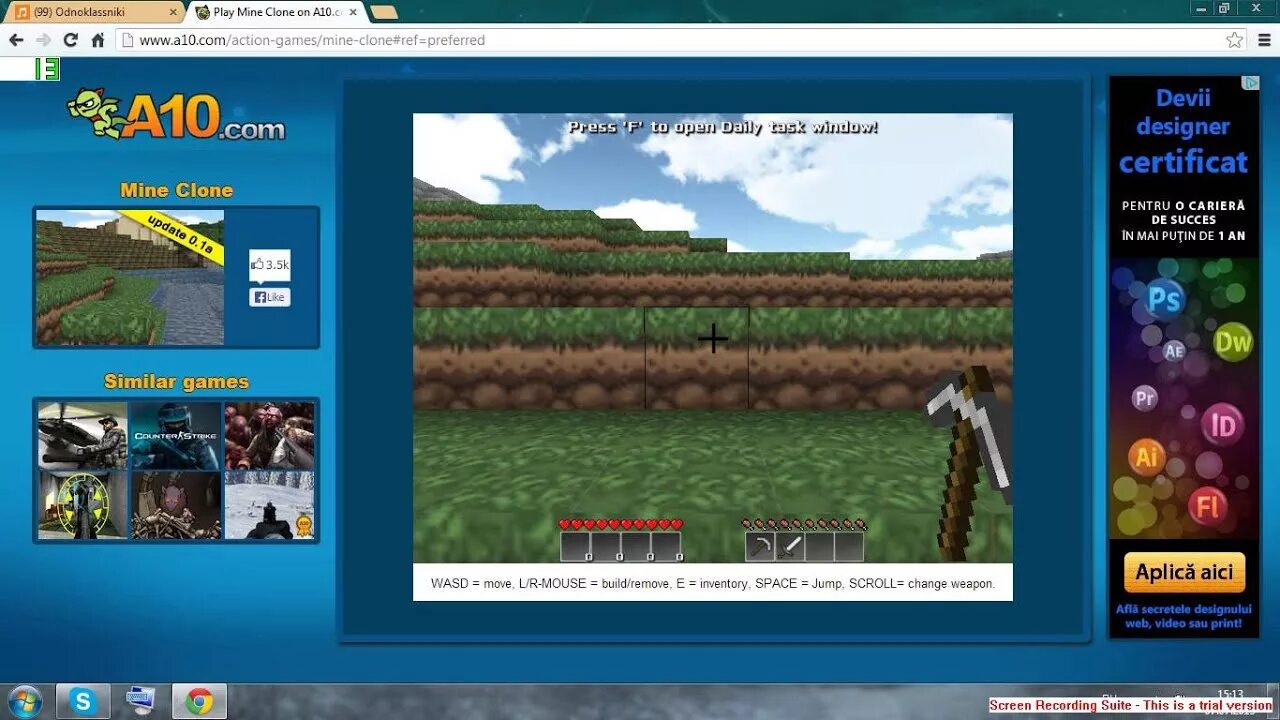Click the Aplică aici ad button
This screenshot has width=1280, height=720.
1184,573
